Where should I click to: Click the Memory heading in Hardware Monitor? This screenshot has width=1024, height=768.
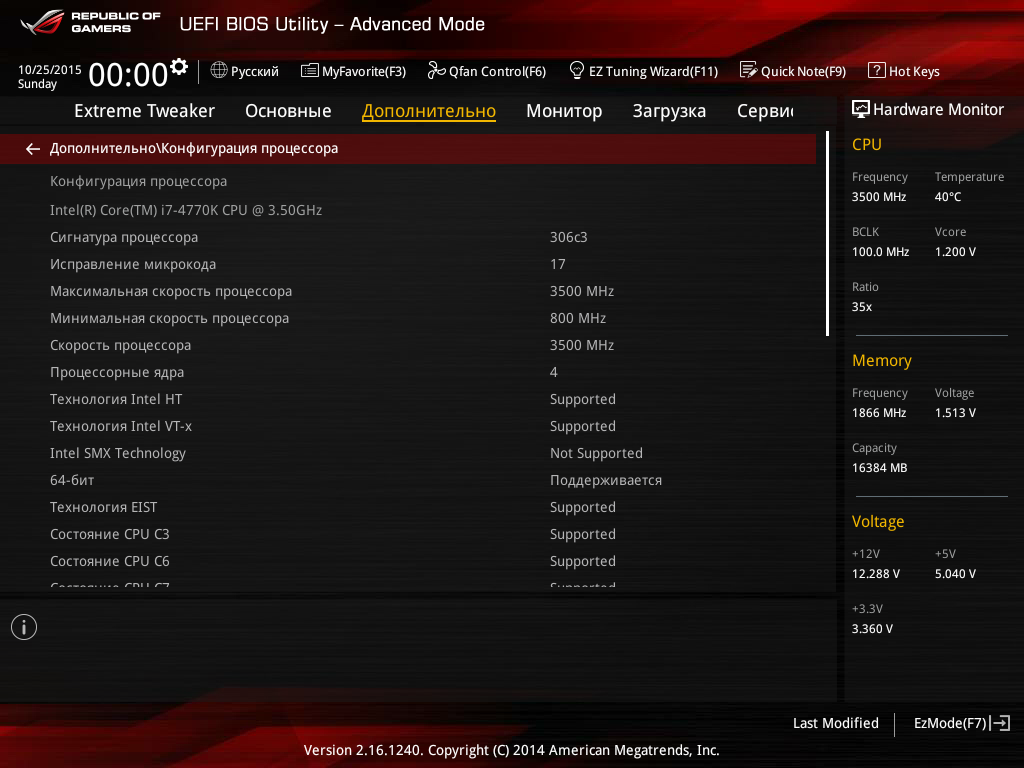(882, 360)
